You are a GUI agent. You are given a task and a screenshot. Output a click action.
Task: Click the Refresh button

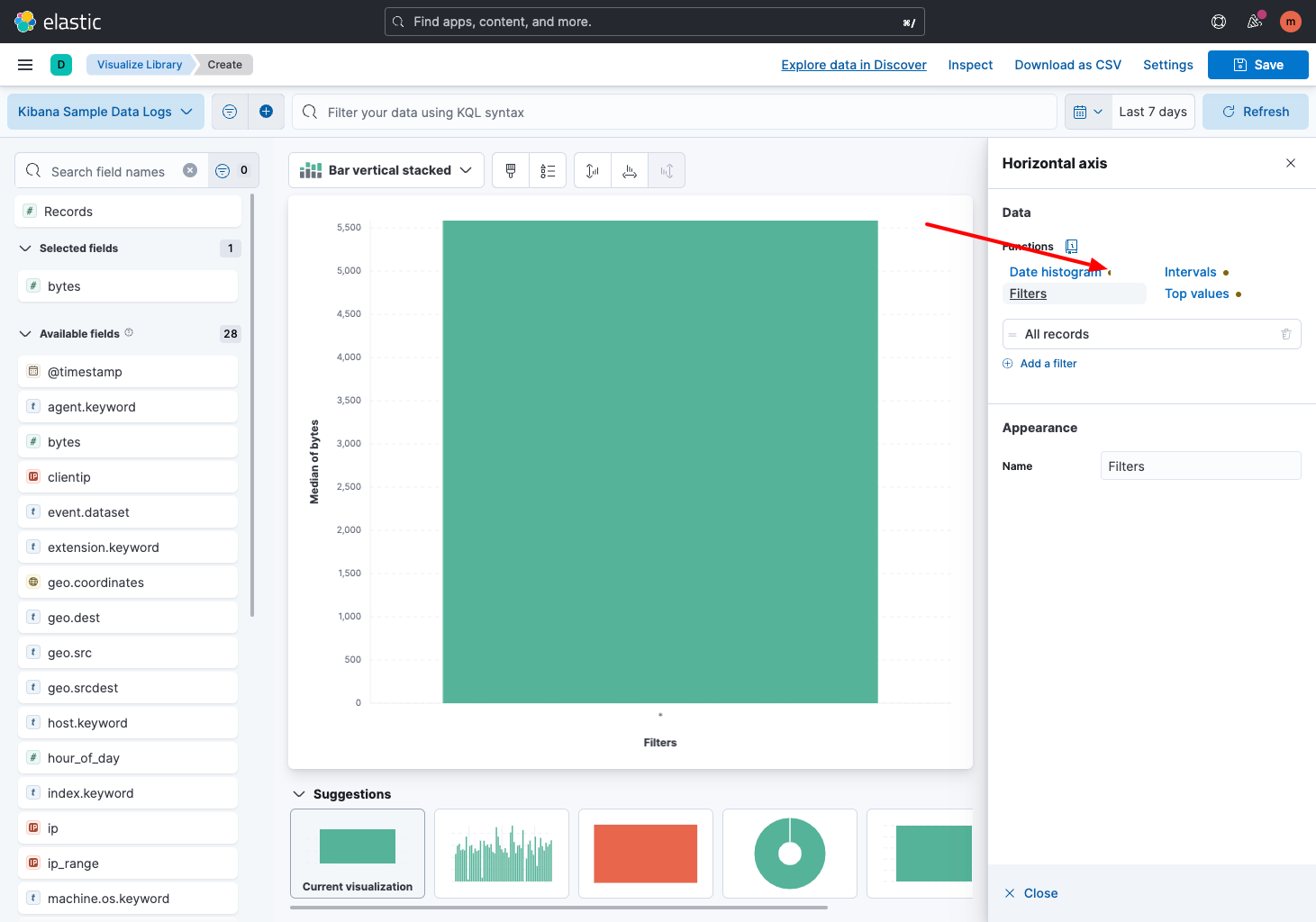(x=1255, y=112)
